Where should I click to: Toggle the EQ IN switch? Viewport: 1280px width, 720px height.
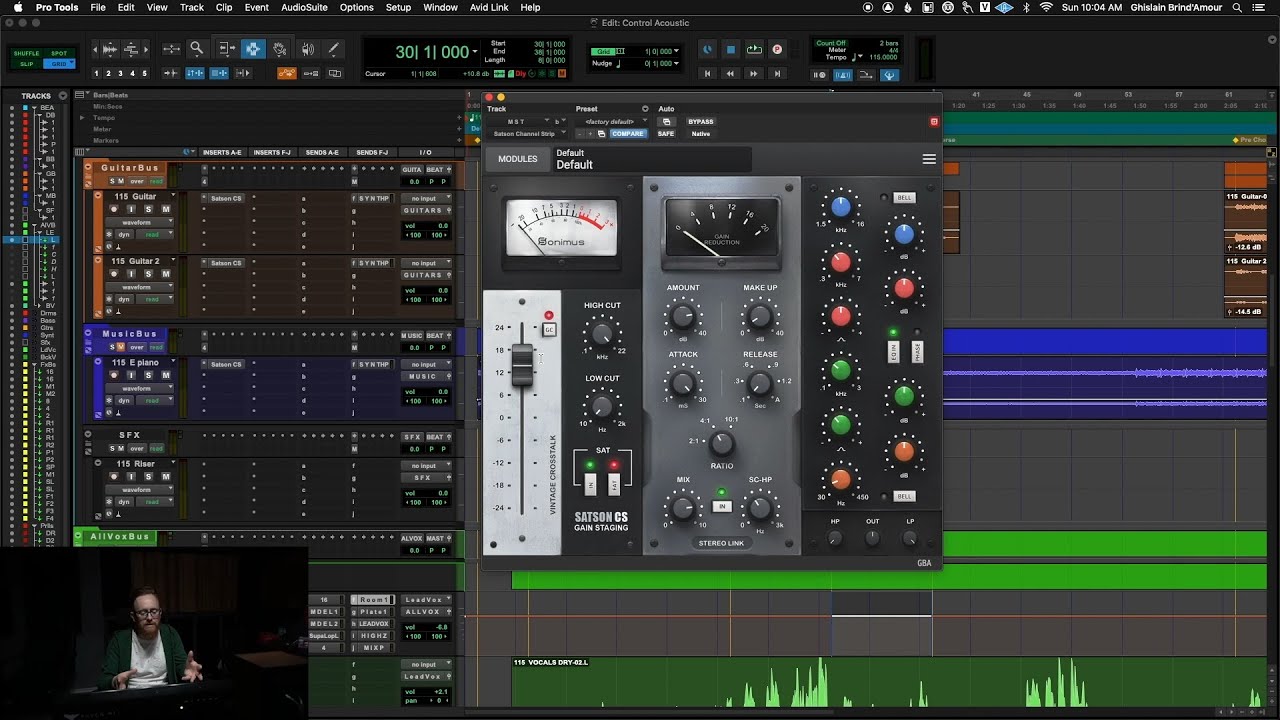click(894, 351)
